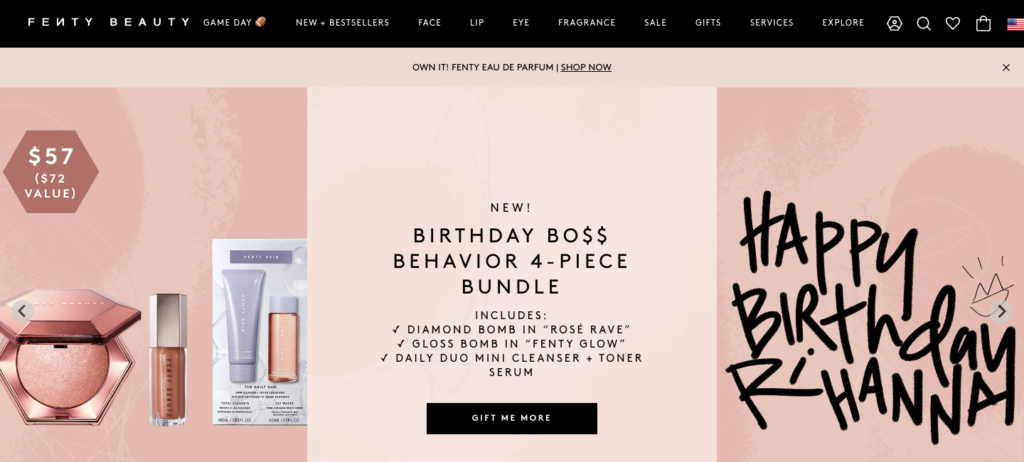
Task: Click the Gift Me More button
Action: 511,418
